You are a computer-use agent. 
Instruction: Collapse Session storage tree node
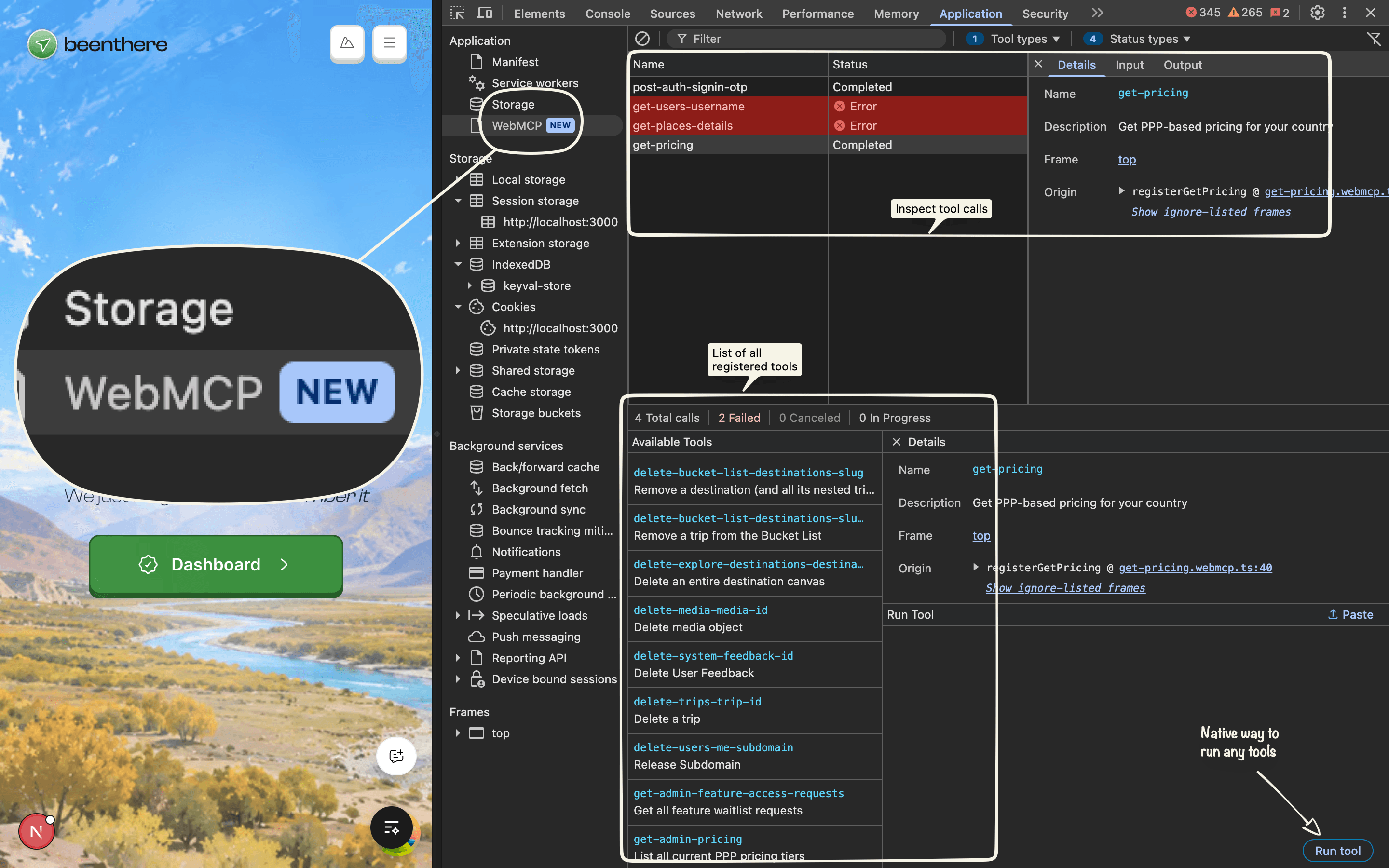coord(458,200)
